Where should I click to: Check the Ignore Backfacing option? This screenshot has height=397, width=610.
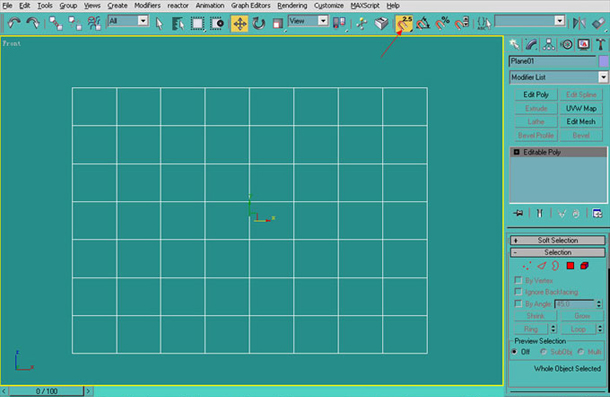(518, 292)
